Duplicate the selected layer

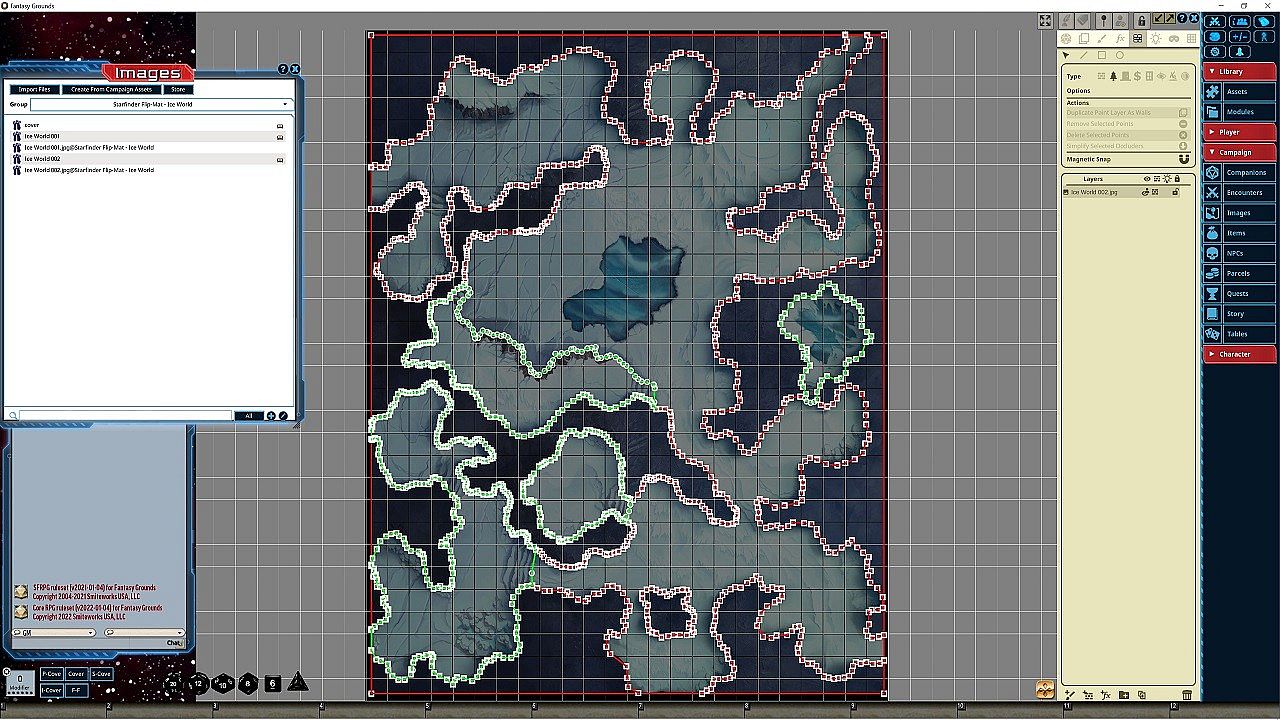point(1142,695)
